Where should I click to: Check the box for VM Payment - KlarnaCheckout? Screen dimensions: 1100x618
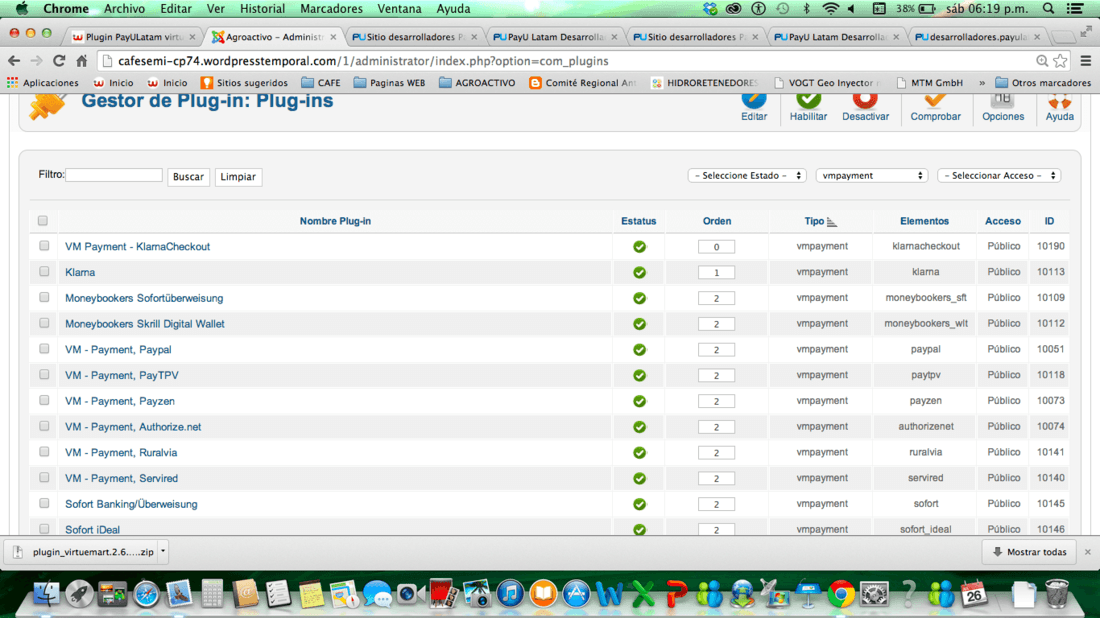pyautogui.click(x=44, y=246)
